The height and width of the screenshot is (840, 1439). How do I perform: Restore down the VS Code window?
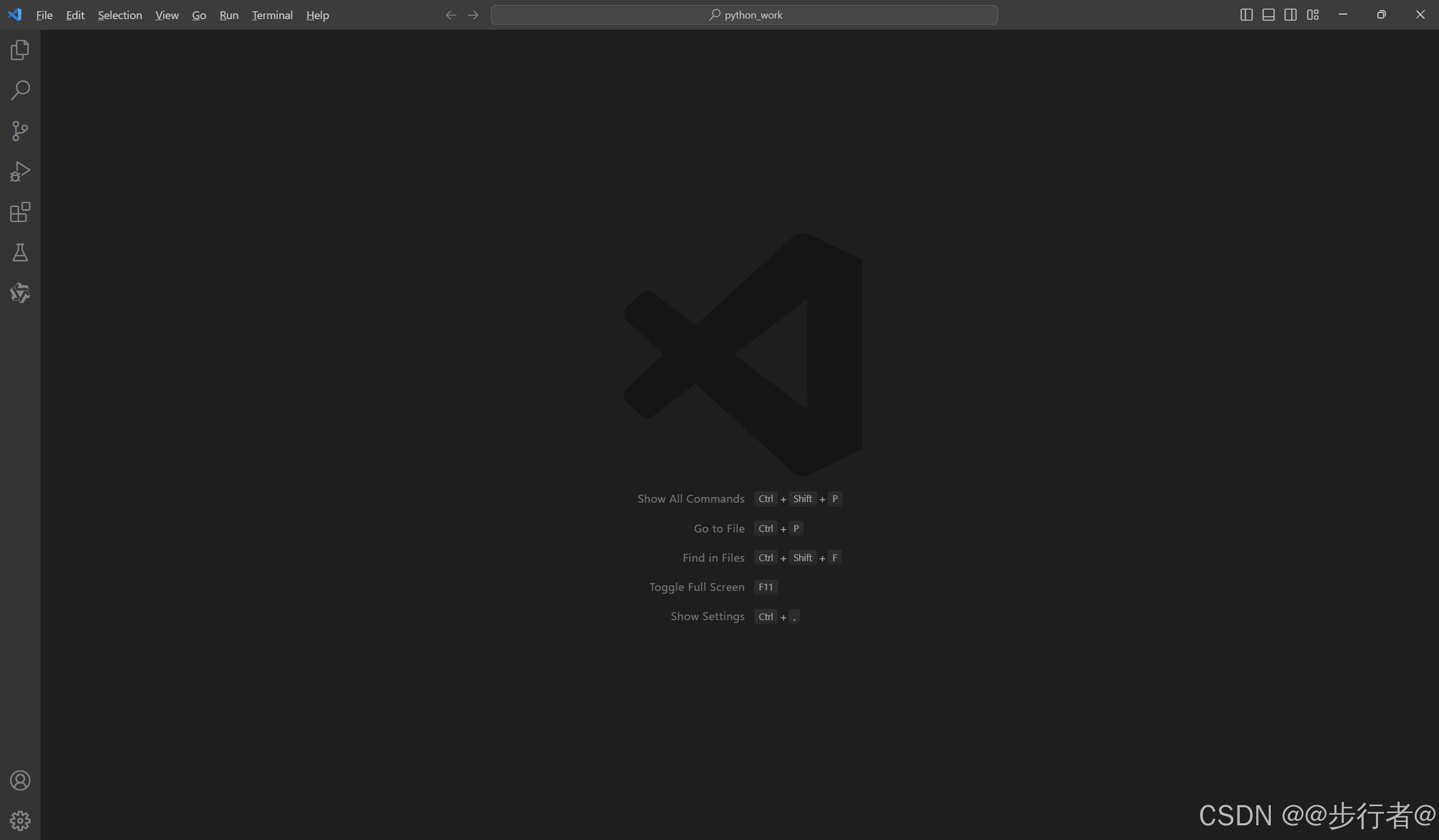(x=1381, y=15)
